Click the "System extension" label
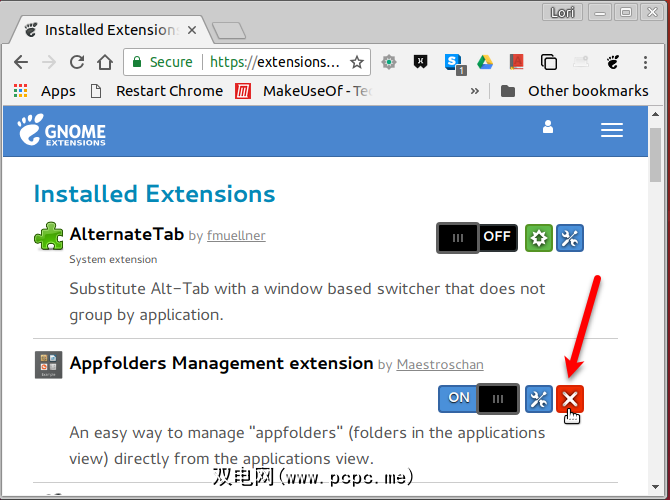This screenshot has height=500, width=670. [113, 259]
